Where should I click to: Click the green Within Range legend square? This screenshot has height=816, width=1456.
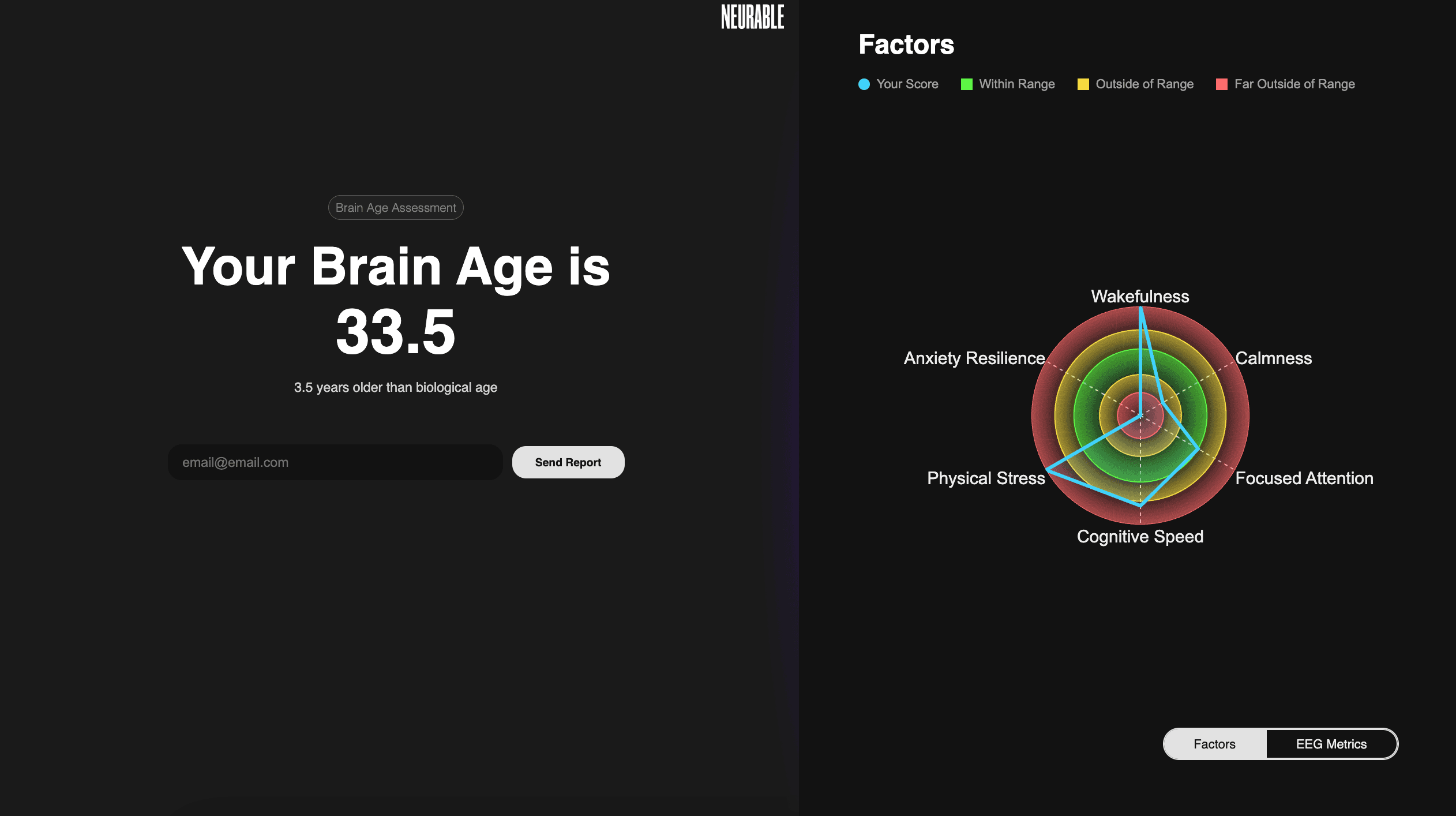pos(967,84)
